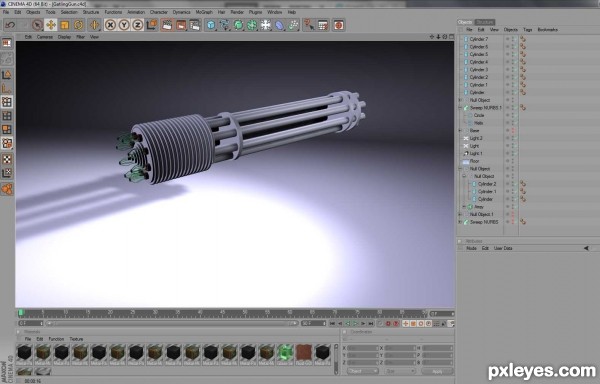The height and width of the screenshot is (384, 600).
Task: Click the Materials panel vertical scrollbar
Action: [336, 359]
